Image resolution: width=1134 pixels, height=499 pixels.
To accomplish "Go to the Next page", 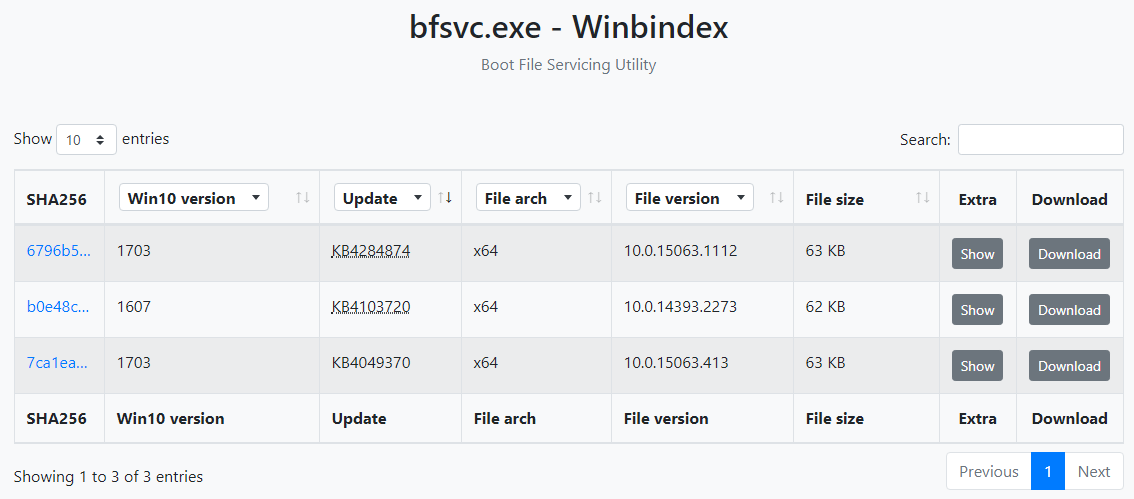I will point(1094,472).
